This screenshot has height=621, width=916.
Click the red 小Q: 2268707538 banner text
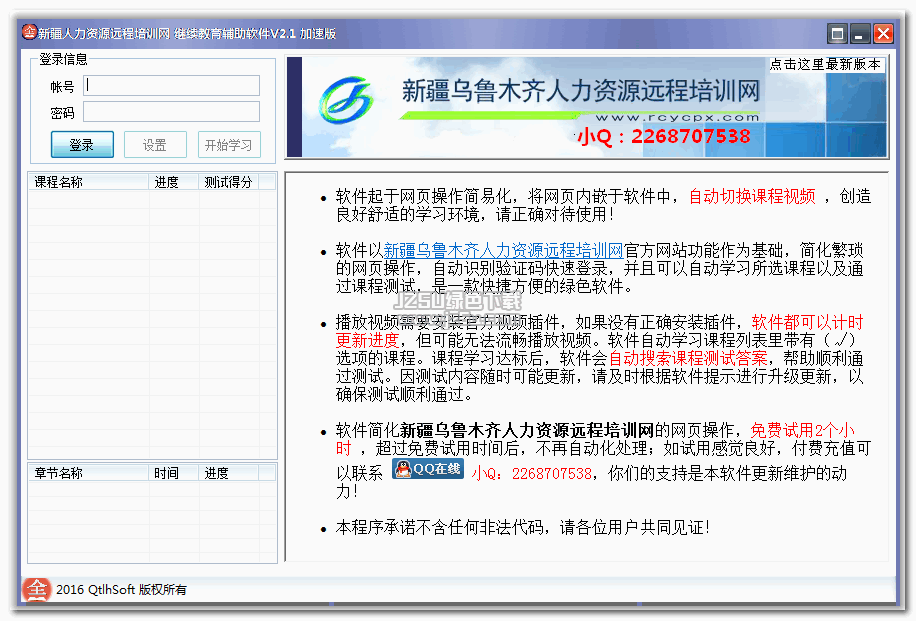[x=664, y=137]
